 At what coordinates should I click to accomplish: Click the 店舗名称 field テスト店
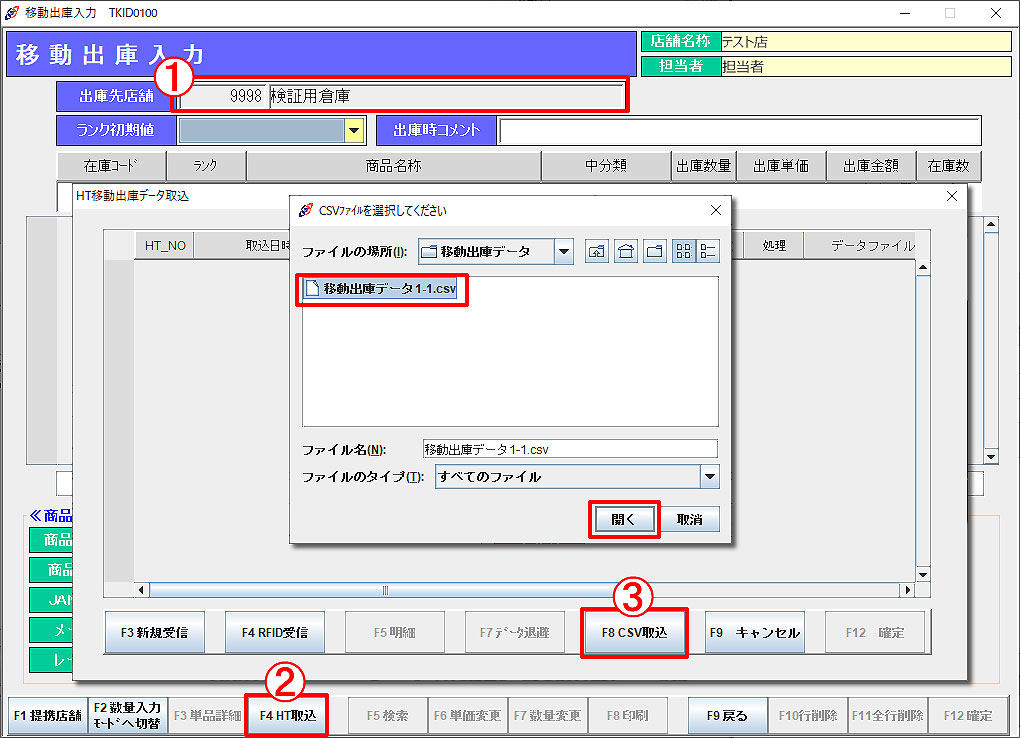866,42
